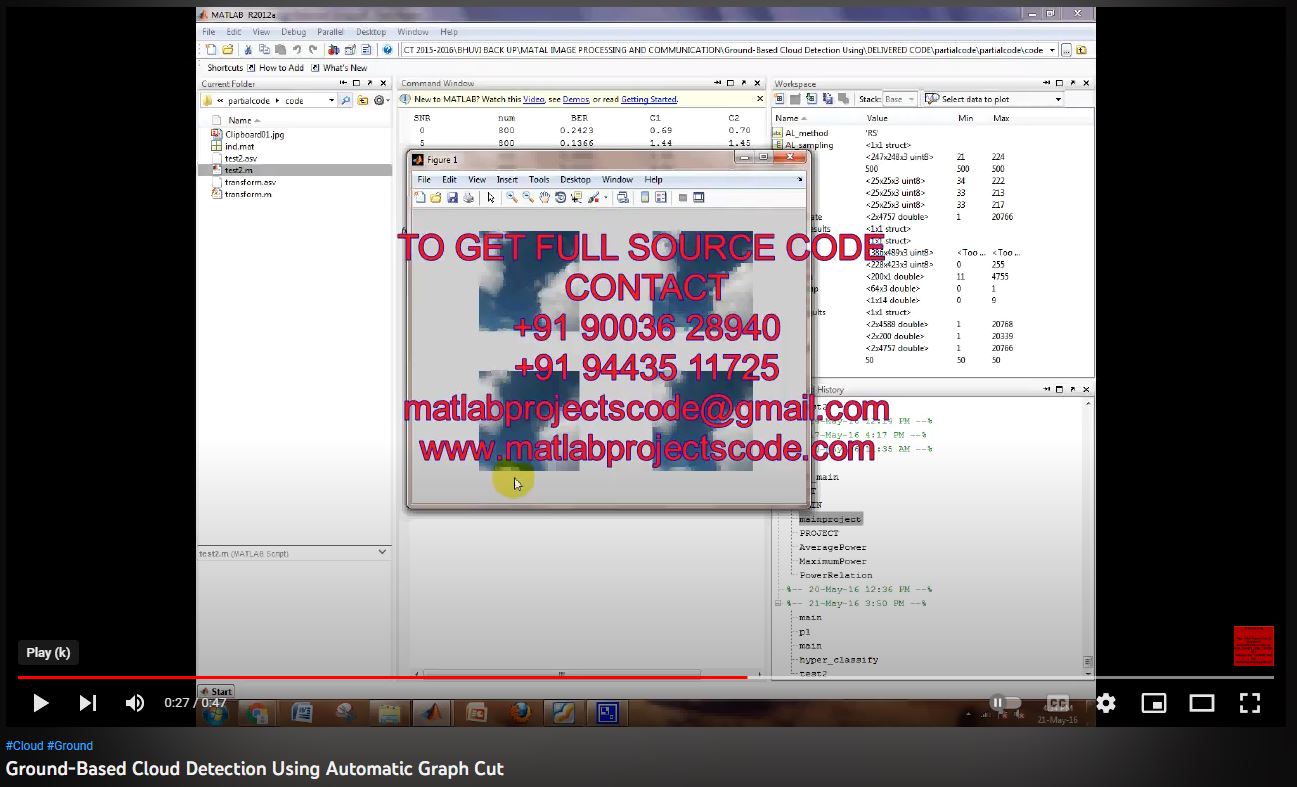
Task: Switch to miniplayer mode
Action: (1154, 703)
